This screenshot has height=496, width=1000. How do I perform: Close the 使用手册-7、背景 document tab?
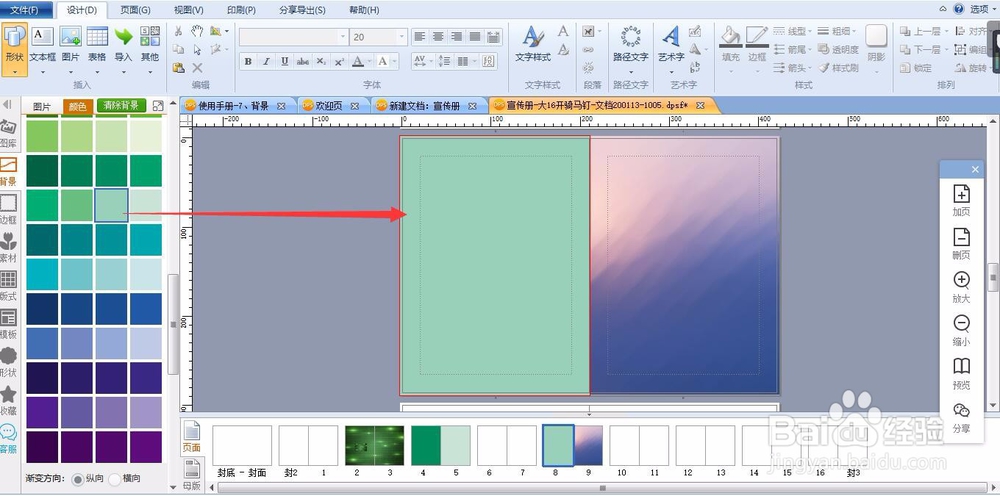[x=281, y=106]
